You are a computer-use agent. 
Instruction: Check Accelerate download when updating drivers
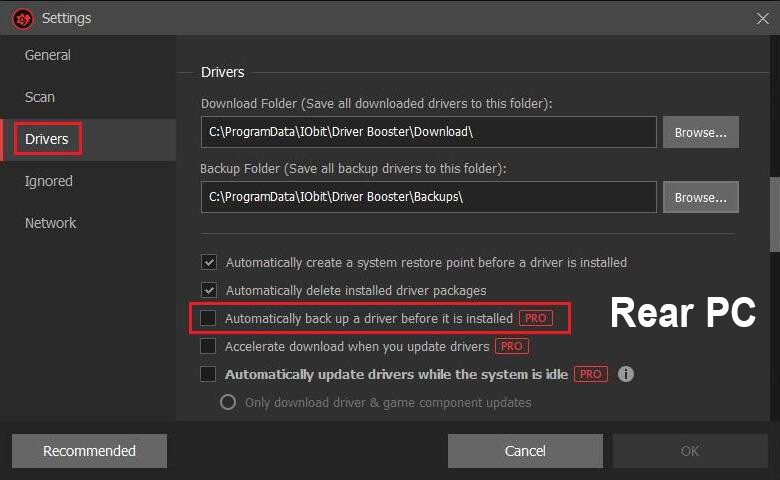(x=208, y=346)
